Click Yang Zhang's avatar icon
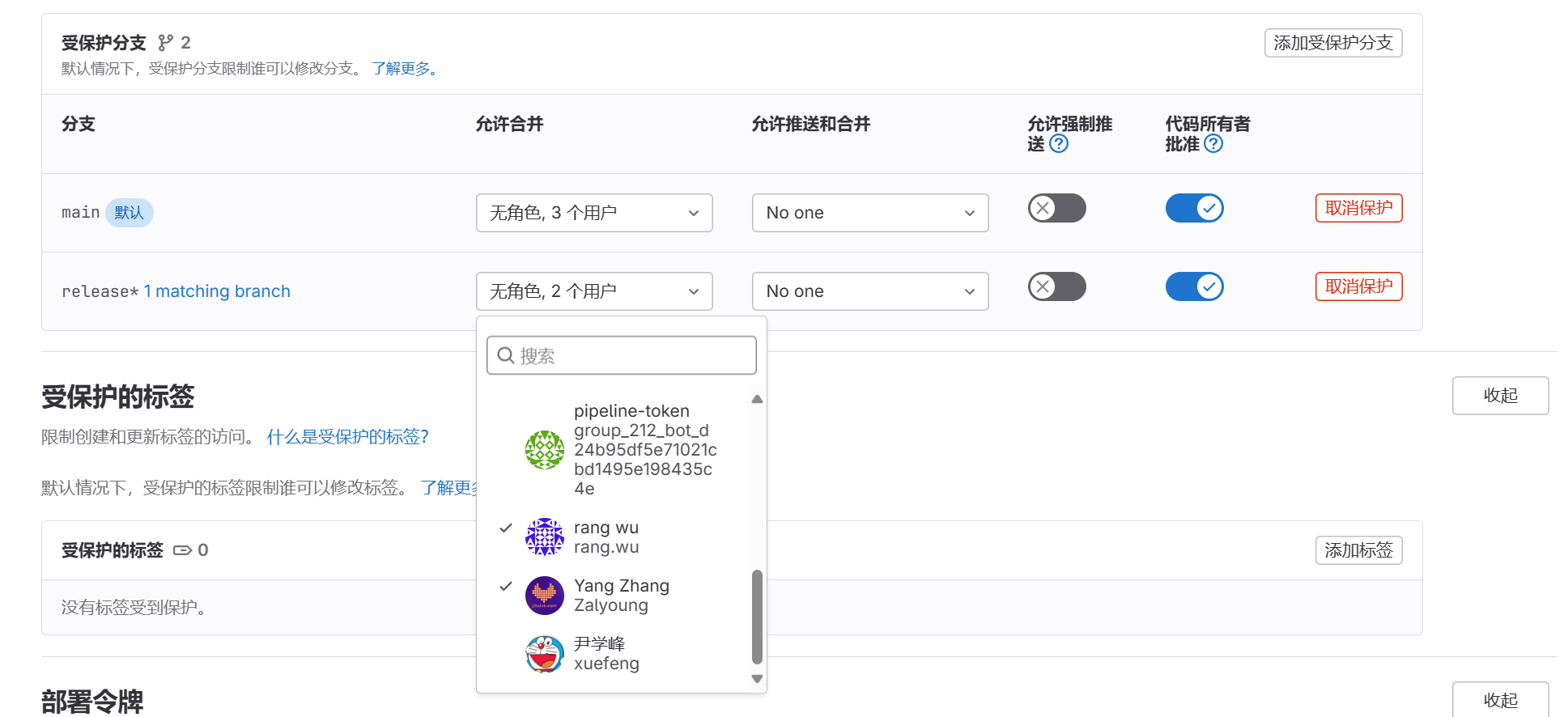Image resolution: width=1568 pixels, height=717 pixels. click(x=545, y=596)
